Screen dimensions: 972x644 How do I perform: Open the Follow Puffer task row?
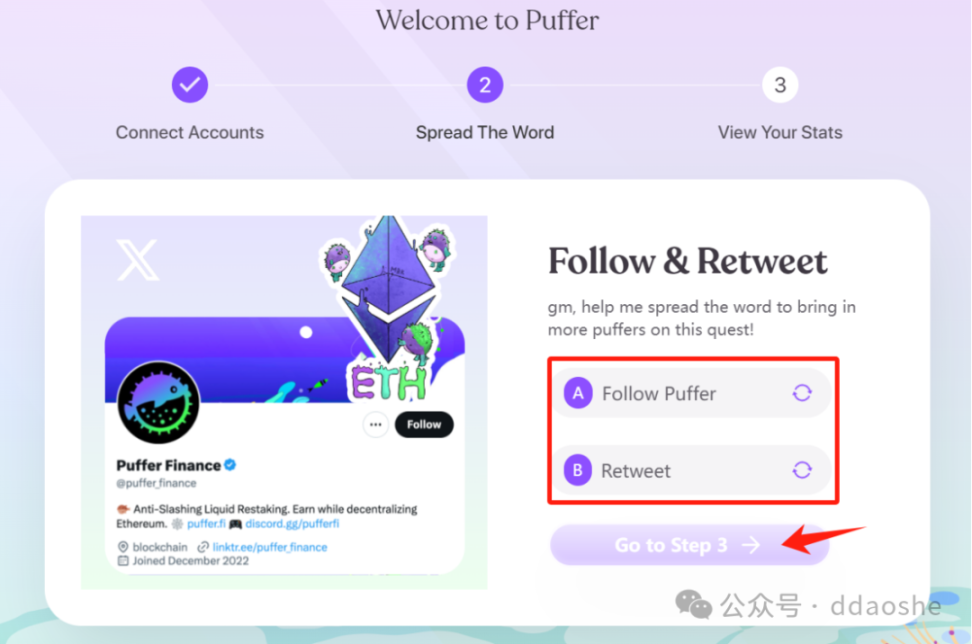(x=691, y=394)
